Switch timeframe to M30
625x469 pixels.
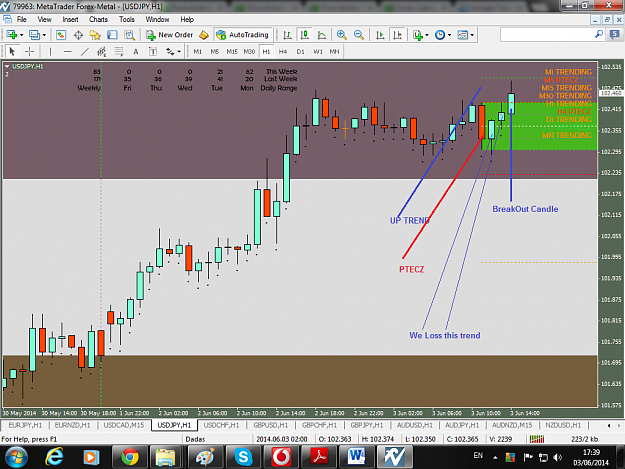coord(249,51)
